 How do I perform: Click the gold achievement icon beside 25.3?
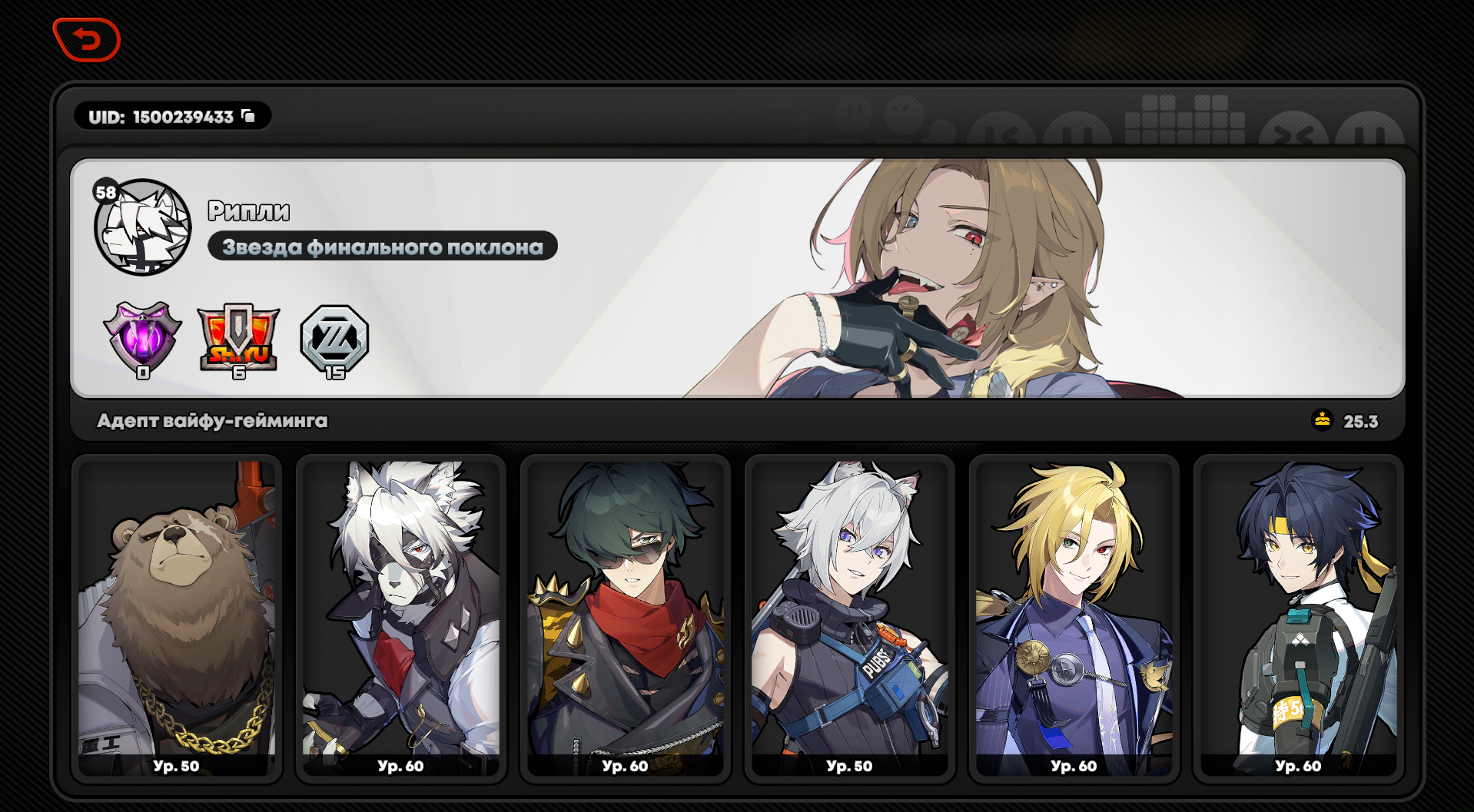pyautogui.click(x=1323, y=420)
